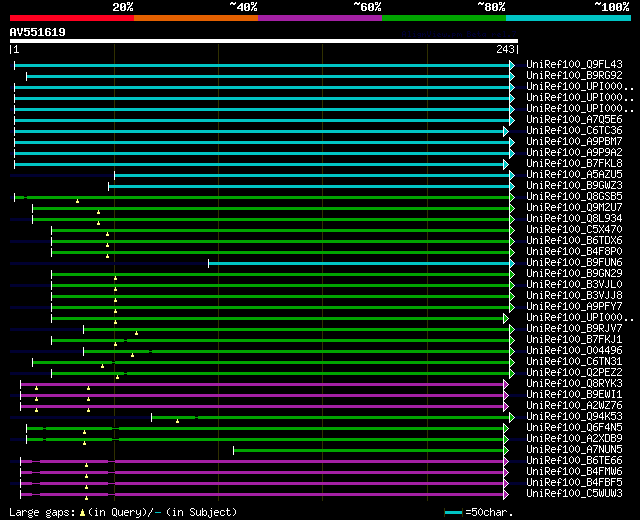640x520 pixels.
Task: Click the arrowhead ending the UniRef100_Q9FL43 alignment
Action: point(513,65)
